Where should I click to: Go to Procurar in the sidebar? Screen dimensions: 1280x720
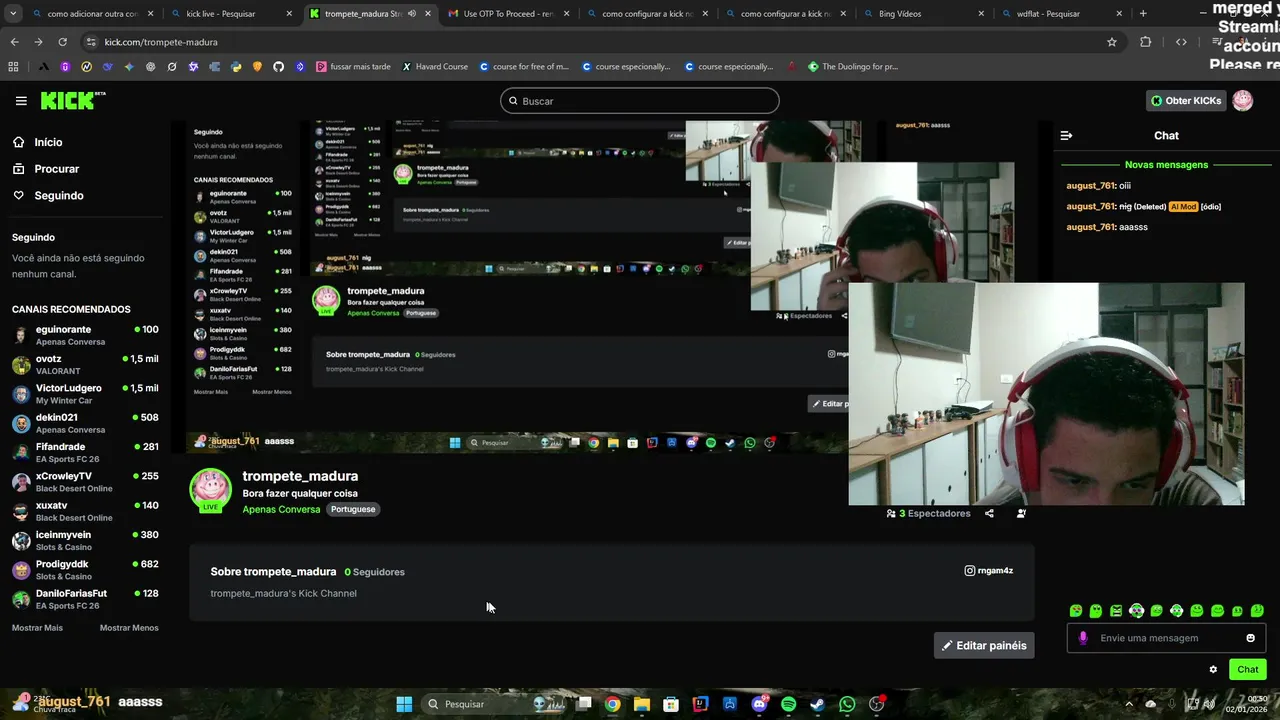(46, 169)
